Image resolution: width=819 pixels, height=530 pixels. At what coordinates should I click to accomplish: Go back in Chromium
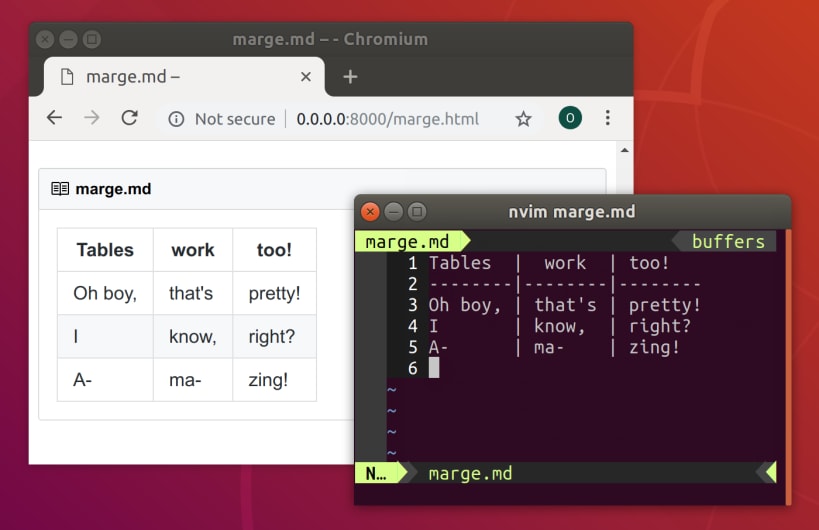[x=54, y=118]
